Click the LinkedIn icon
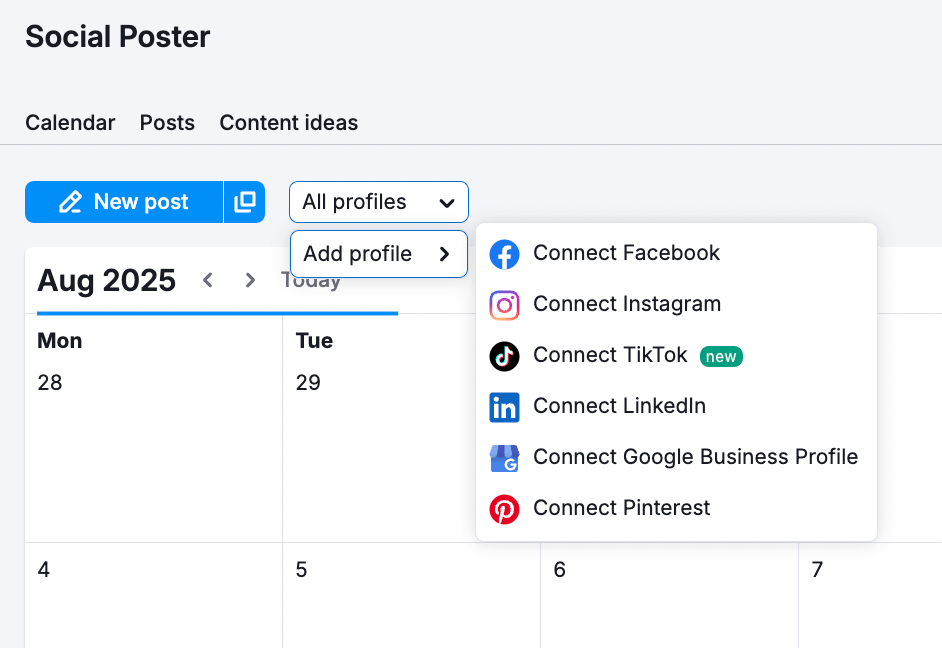This screenshot has width=942, height=648. [505, 407]
